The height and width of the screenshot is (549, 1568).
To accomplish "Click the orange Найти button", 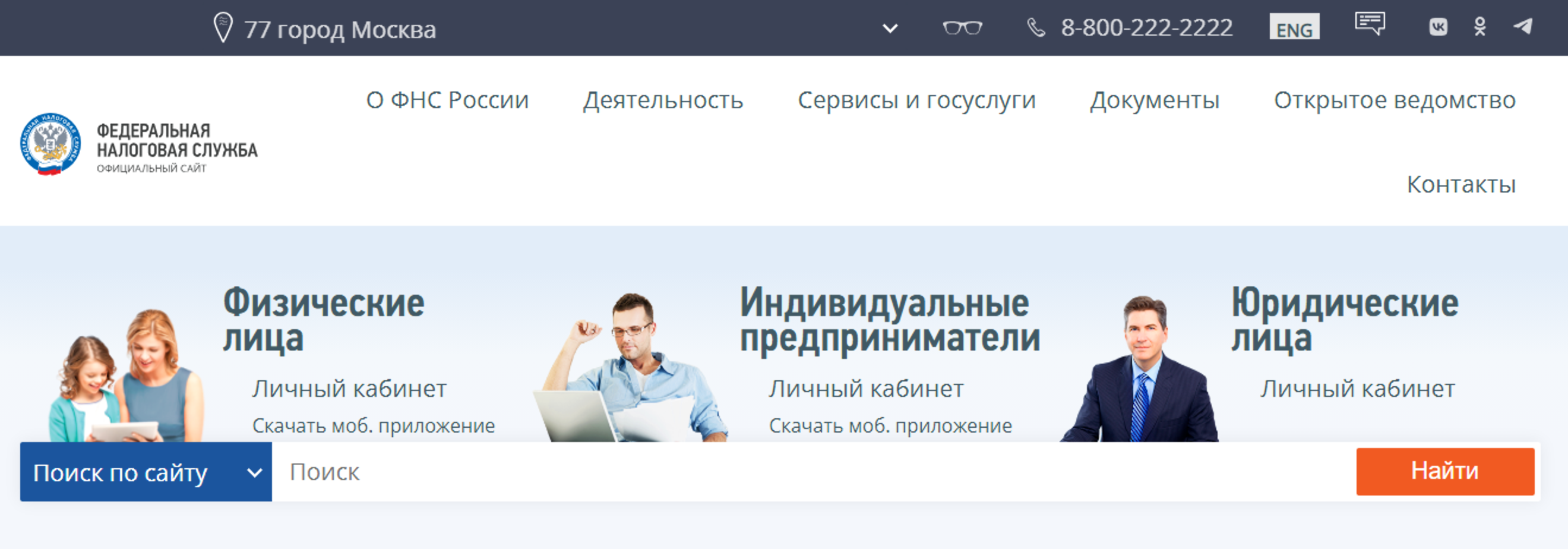I will click(x=1445, y=472).
